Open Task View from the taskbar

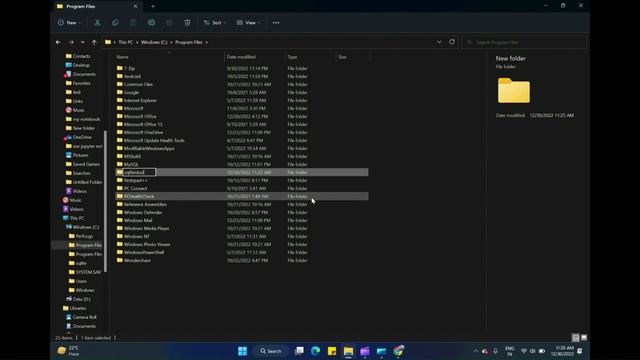click(299, 351)
